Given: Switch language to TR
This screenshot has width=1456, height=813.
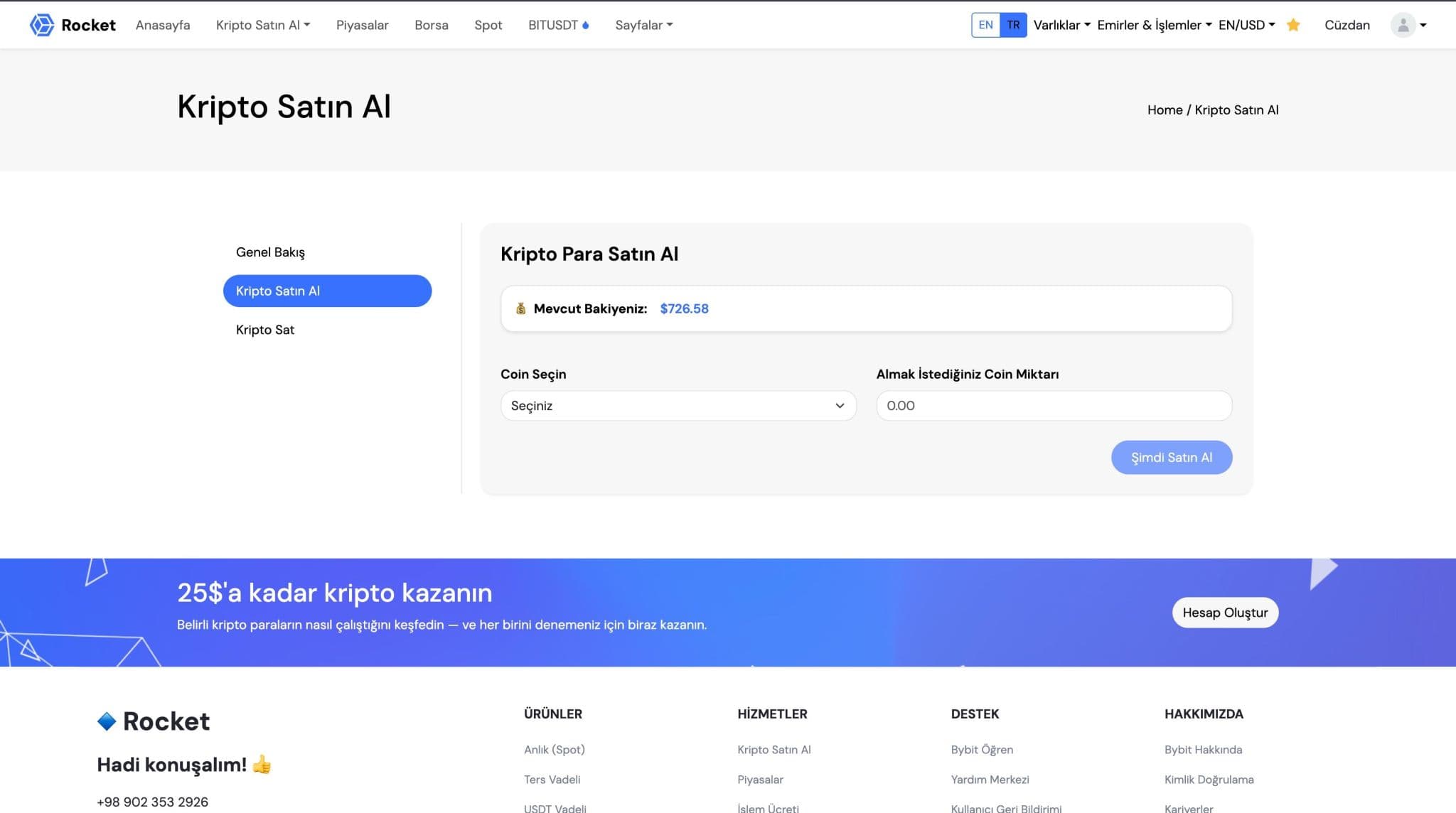Looking at the screenshot, I should (x=1013, y=25).
